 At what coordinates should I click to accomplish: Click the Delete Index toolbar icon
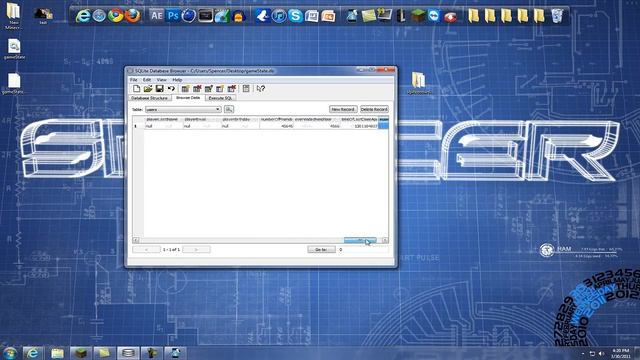click(x=232, y=89)
